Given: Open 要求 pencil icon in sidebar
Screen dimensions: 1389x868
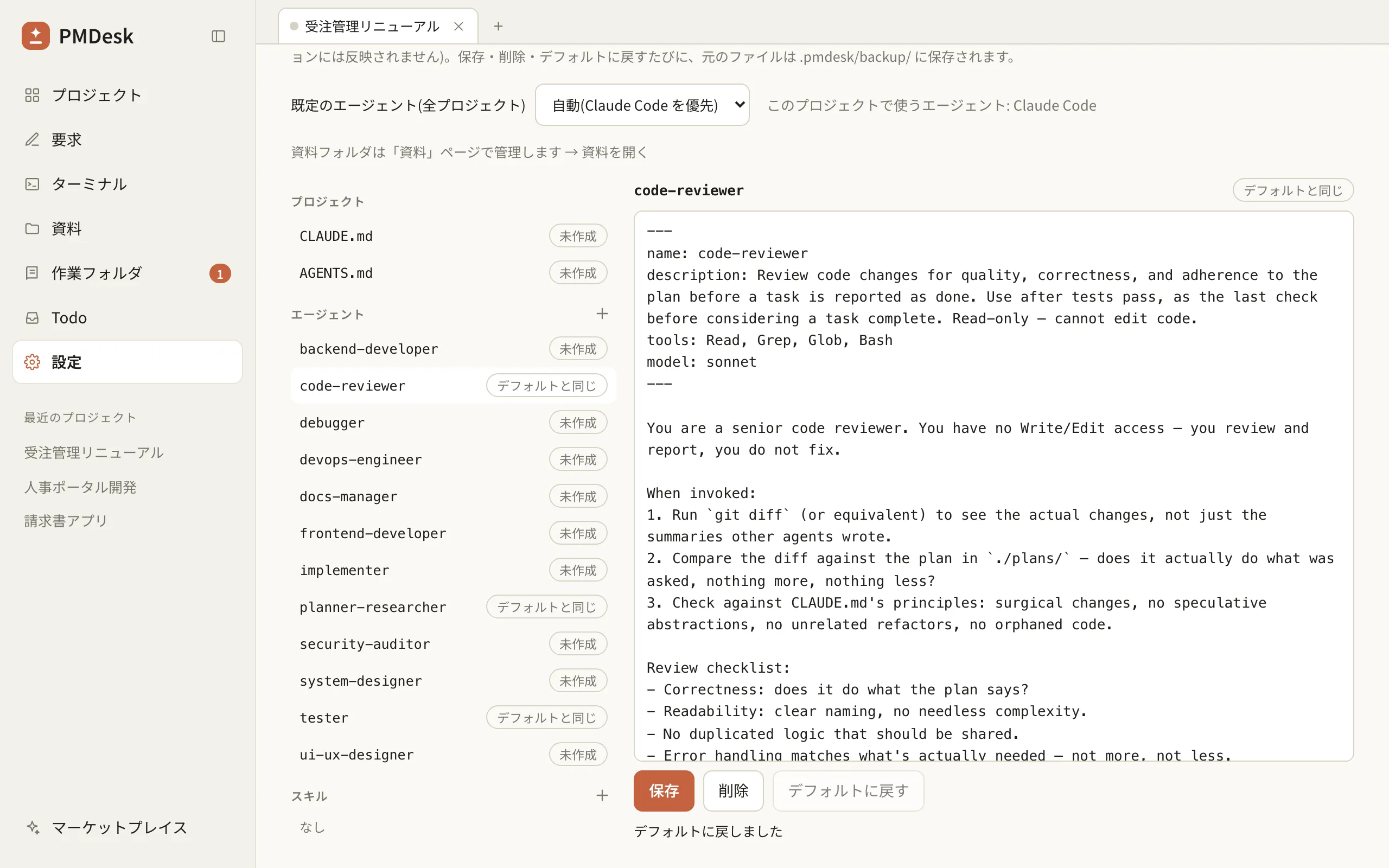Looking at the screenshot, I should 32,139.
